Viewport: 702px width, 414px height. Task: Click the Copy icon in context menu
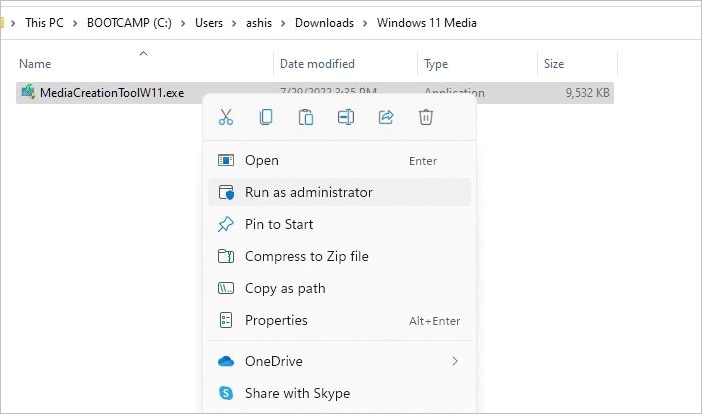point(266,118)
